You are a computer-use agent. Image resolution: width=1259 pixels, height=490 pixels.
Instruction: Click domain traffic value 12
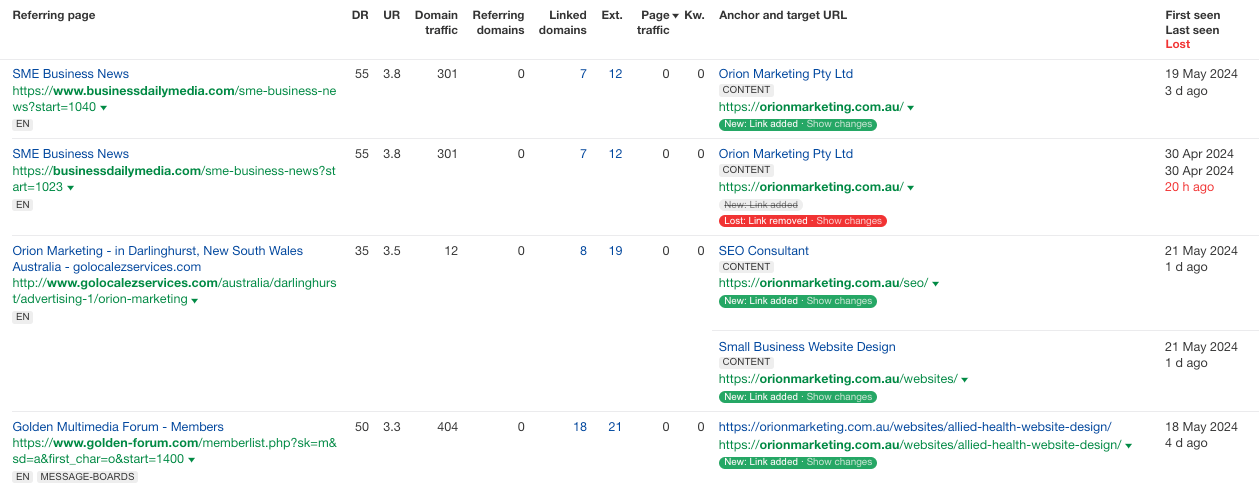pos(451,251)
